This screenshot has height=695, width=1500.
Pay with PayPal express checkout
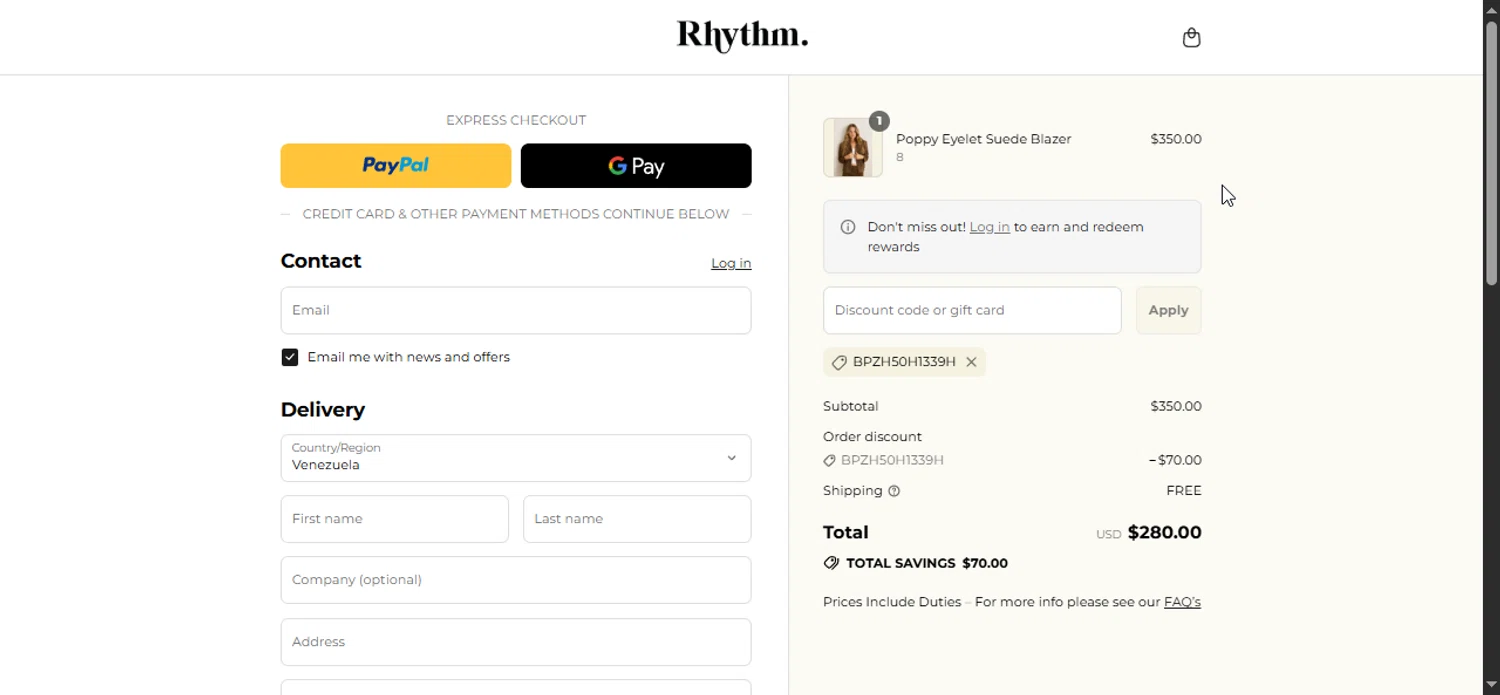(396, 166)
